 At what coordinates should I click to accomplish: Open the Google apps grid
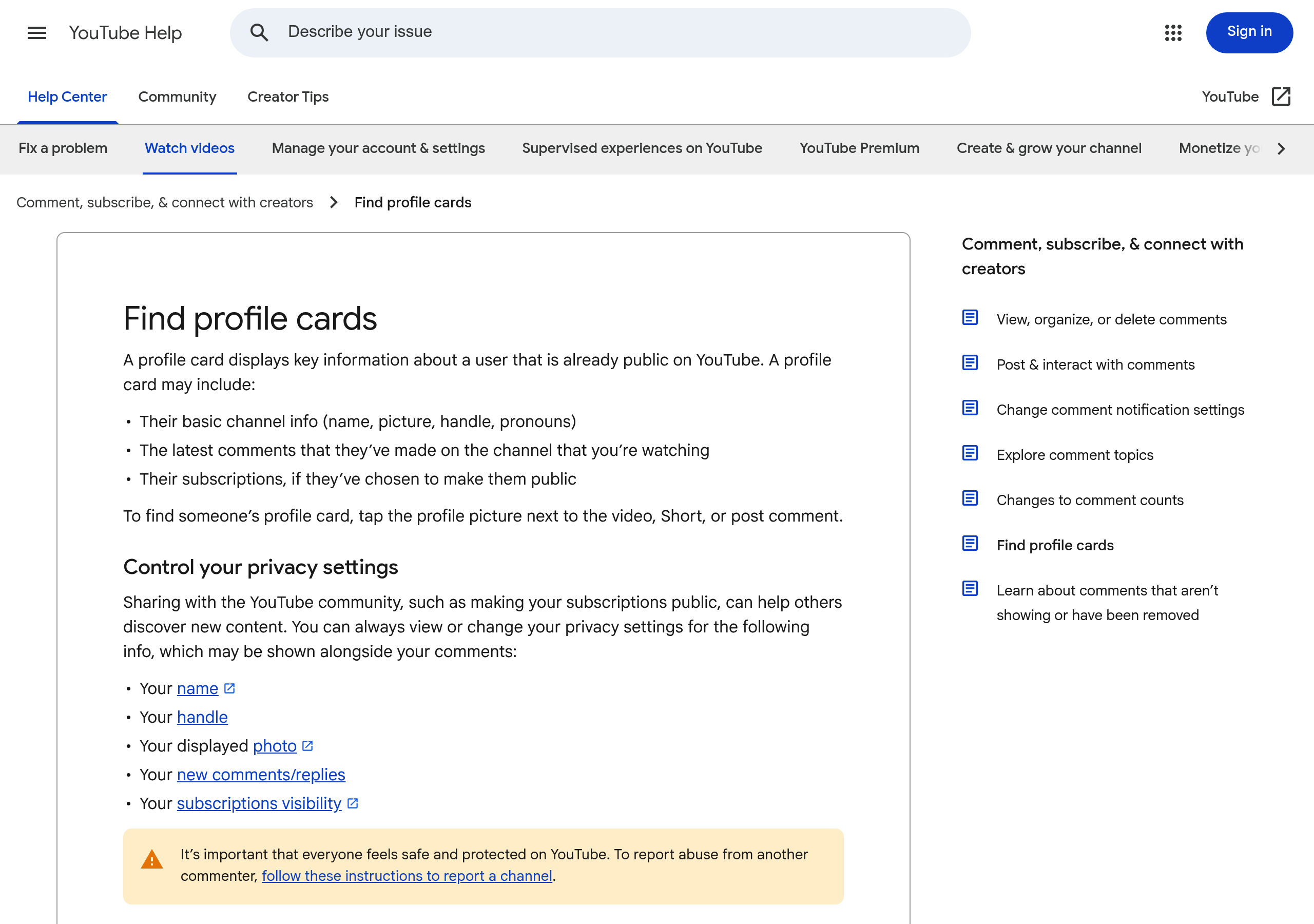[x=1173, y=33]
